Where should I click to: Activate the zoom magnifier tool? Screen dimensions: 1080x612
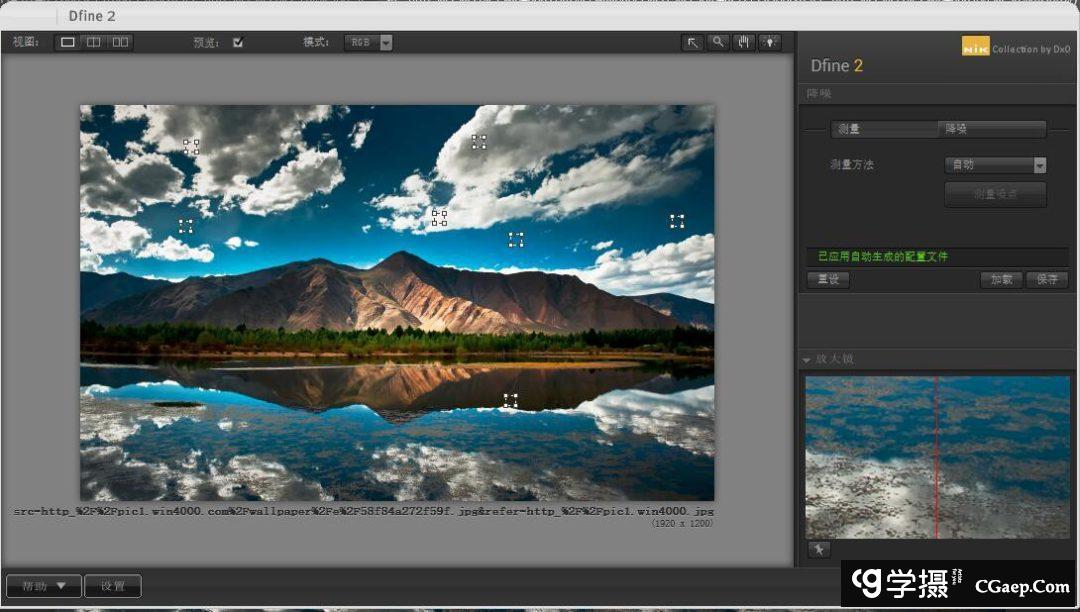(x=718, y=42)
